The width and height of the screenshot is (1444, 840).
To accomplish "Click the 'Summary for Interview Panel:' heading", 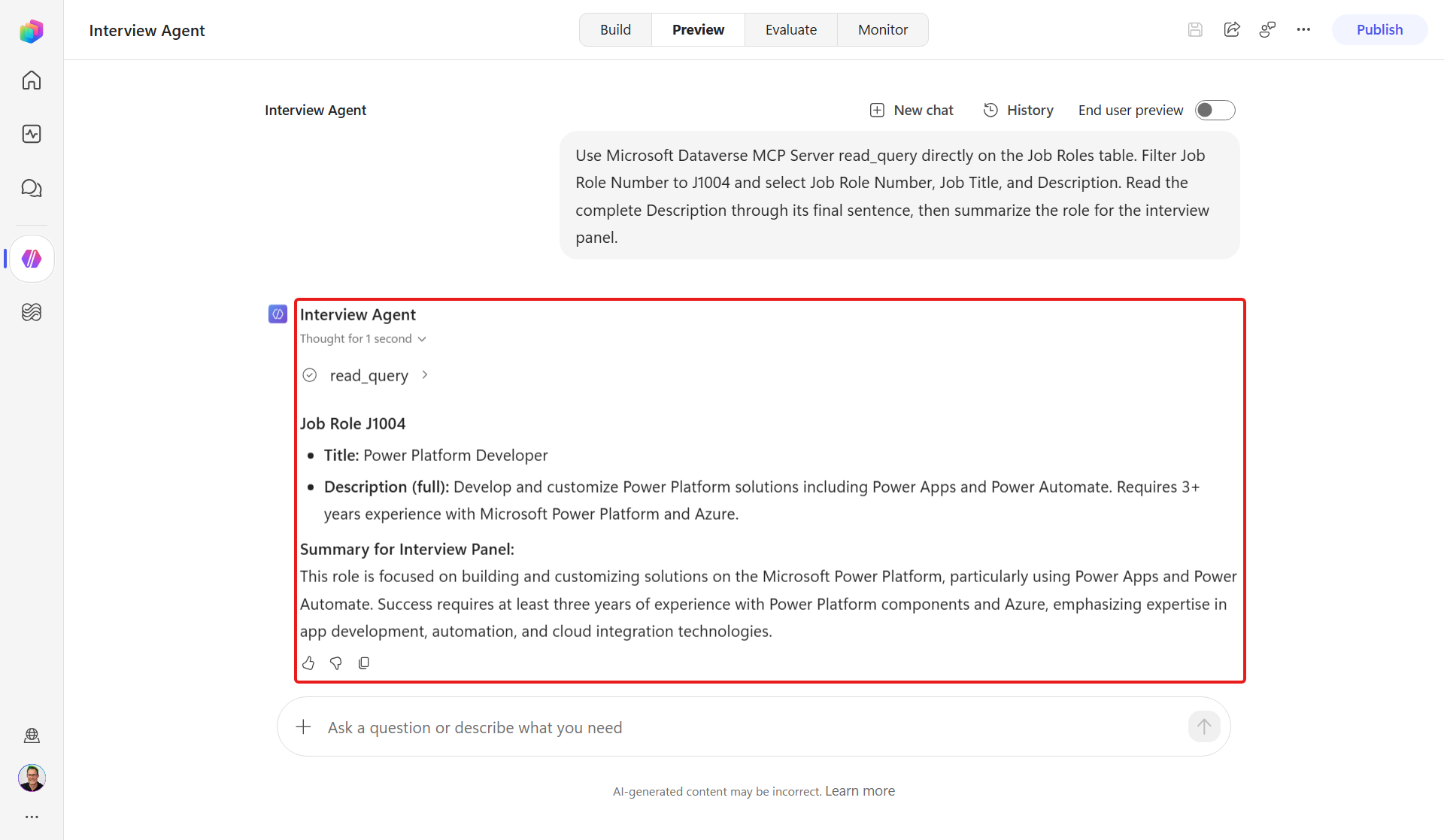I will [x=407, y=550].
